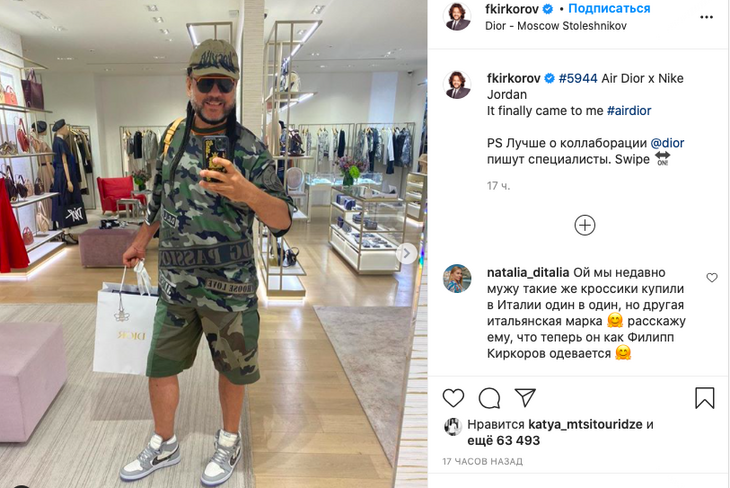Open the comment speech bubble icon

[489, 398]
